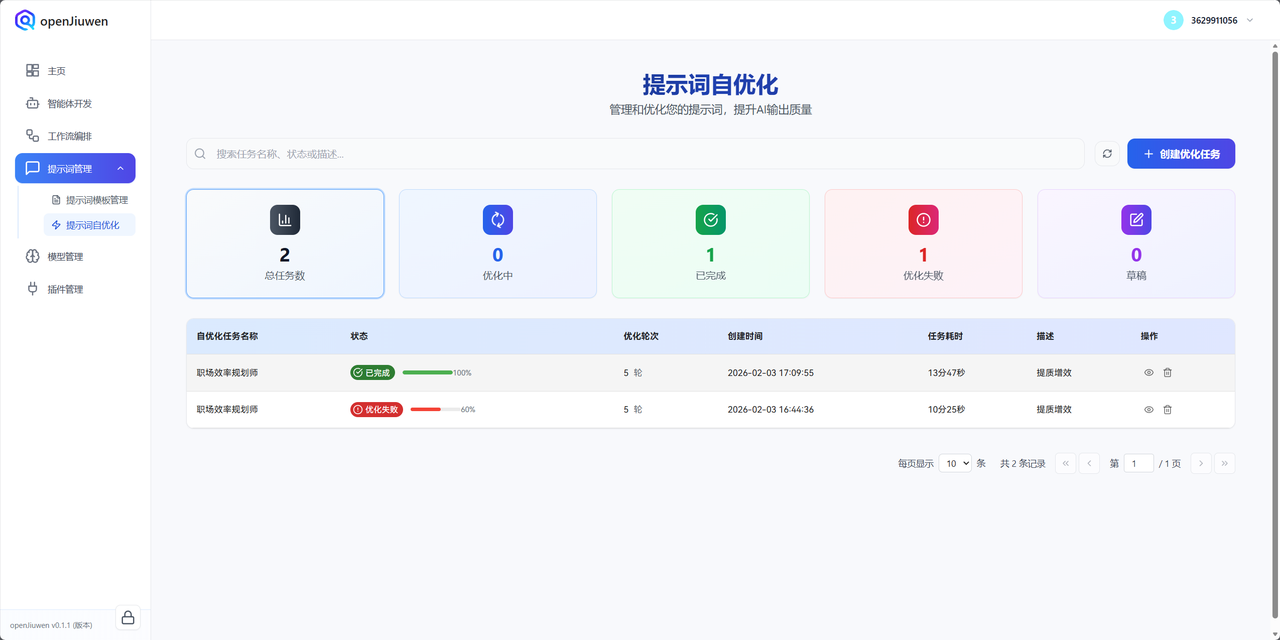
Task: Click the 100% green progress bar
Action: (x=427, y=373)
